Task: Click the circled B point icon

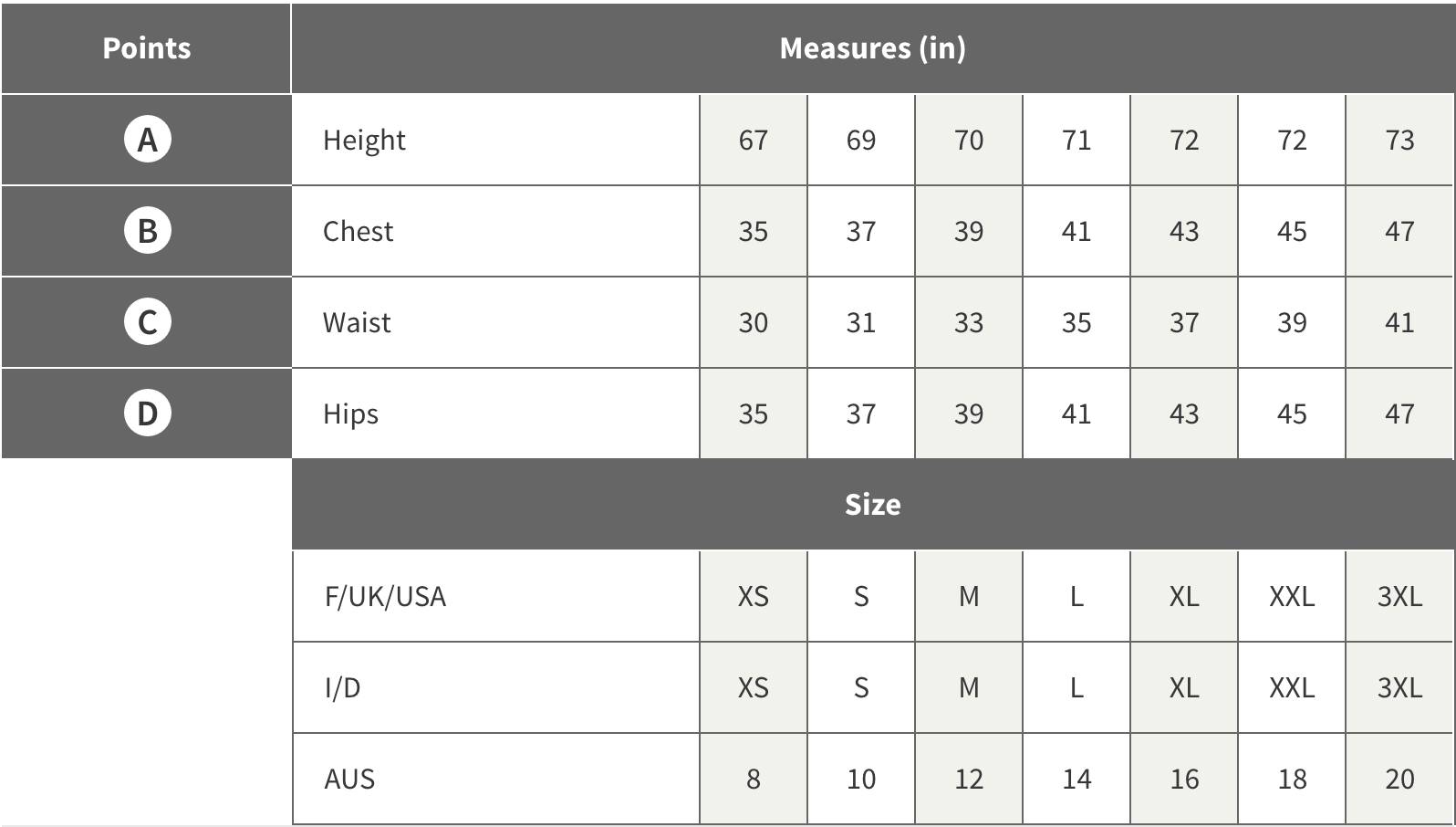Action: click(x=148, y=231)
